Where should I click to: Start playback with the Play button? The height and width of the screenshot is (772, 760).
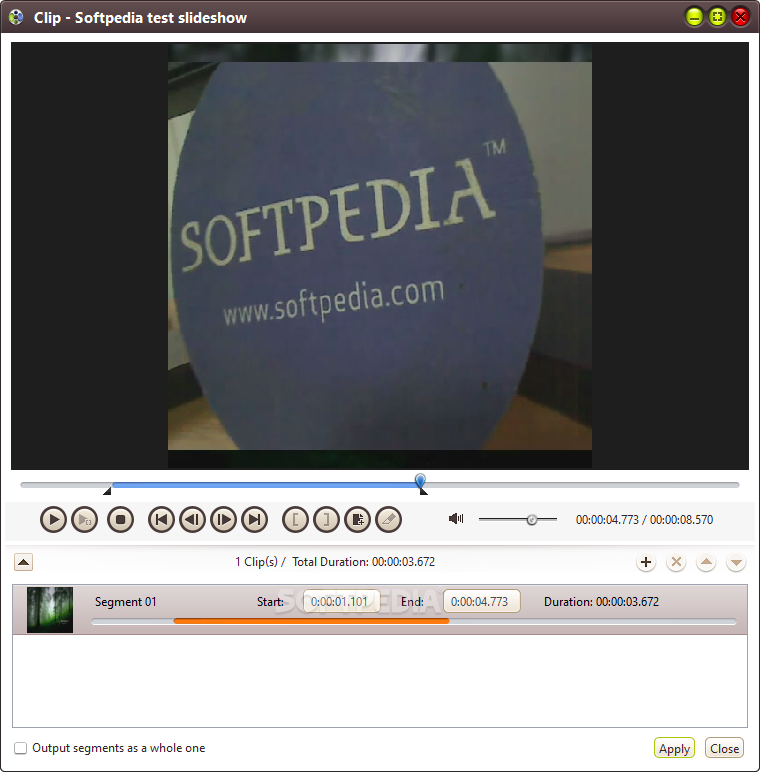[x=53, y=519]
